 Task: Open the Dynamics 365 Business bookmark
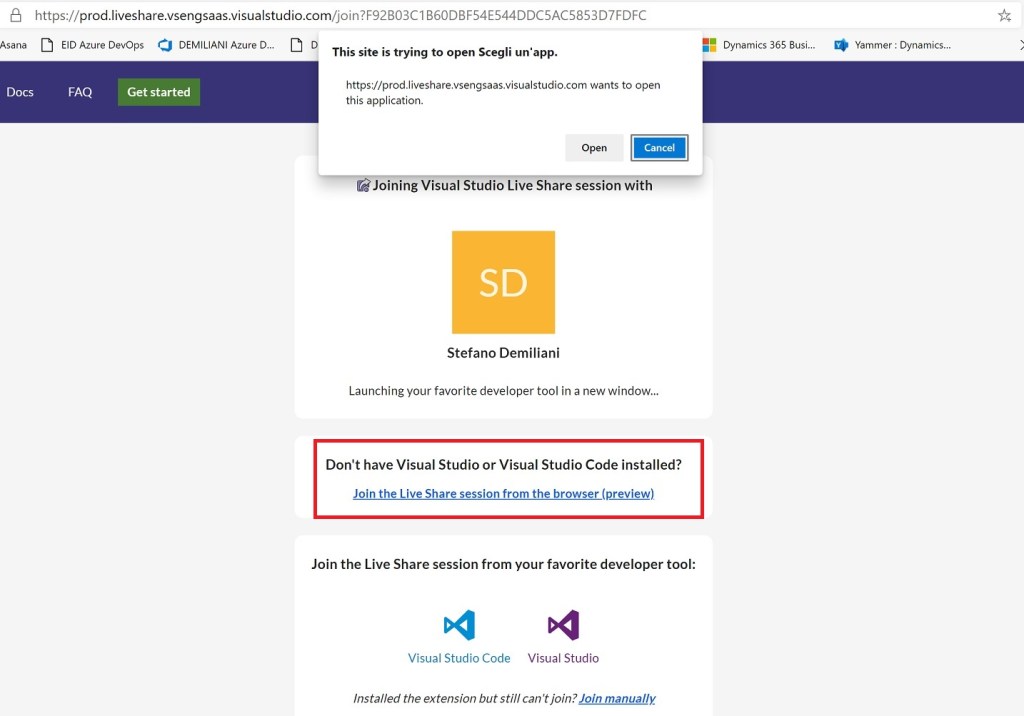(x=759, y=45)
